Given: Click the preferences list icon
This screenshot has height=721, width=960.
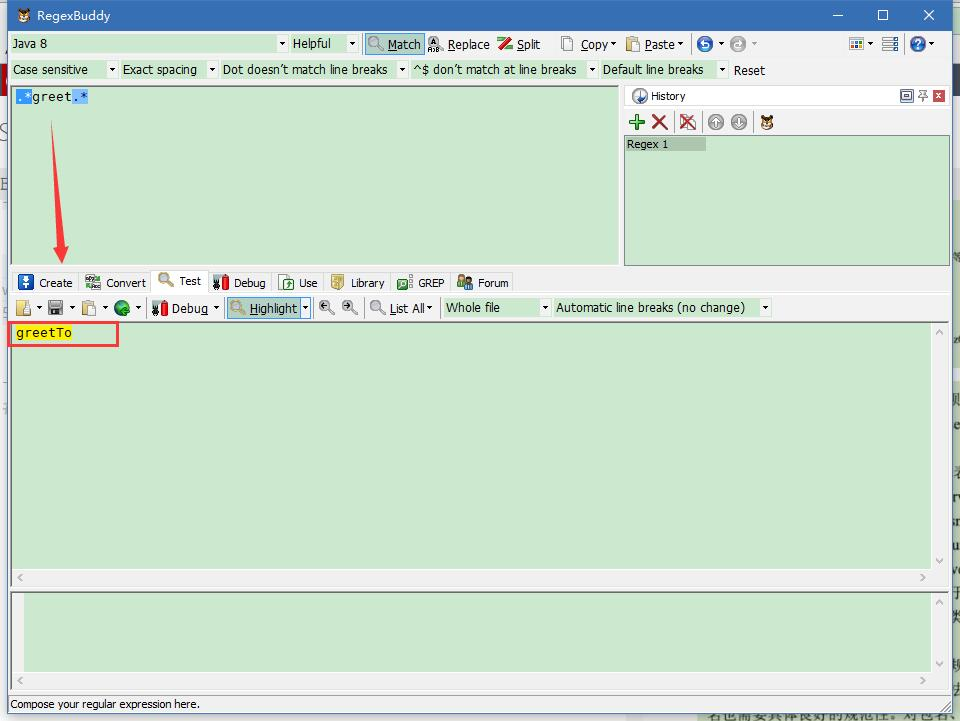Looking at the screenshot, I should point(890,43).
